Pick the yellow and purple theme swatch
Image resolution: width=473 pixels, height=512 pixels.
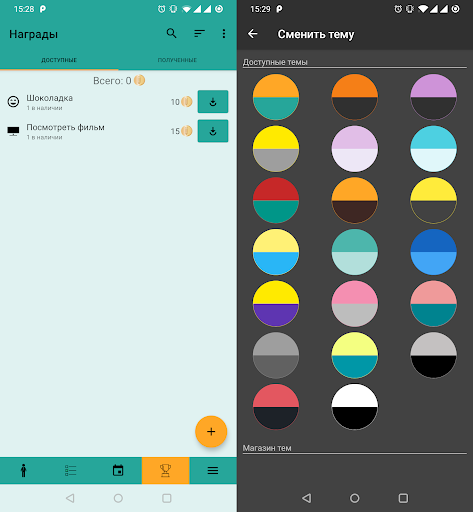[x=276, y=303]
